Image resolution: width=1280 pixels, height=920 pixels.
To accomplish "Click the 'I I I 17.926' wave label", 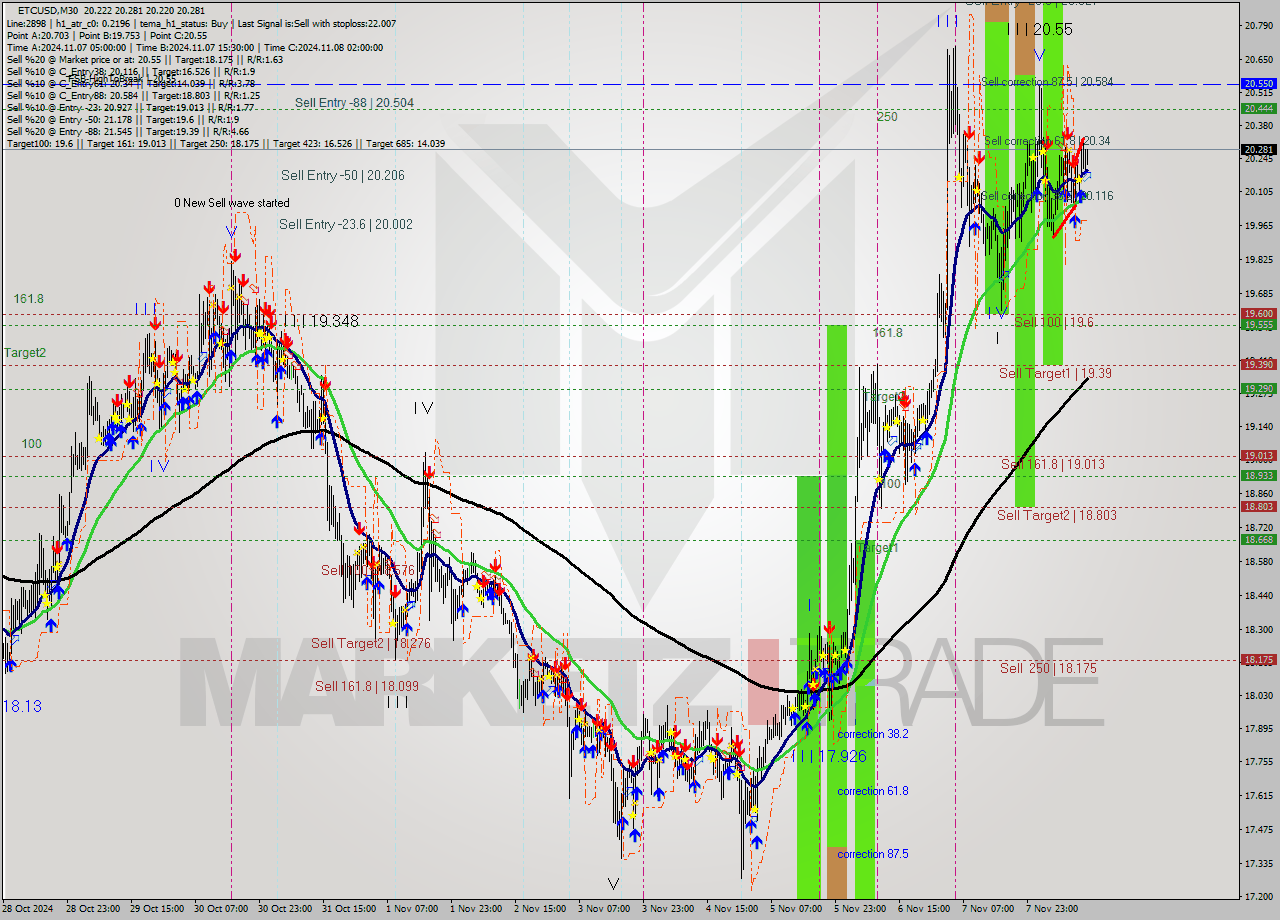I will 829,756.
